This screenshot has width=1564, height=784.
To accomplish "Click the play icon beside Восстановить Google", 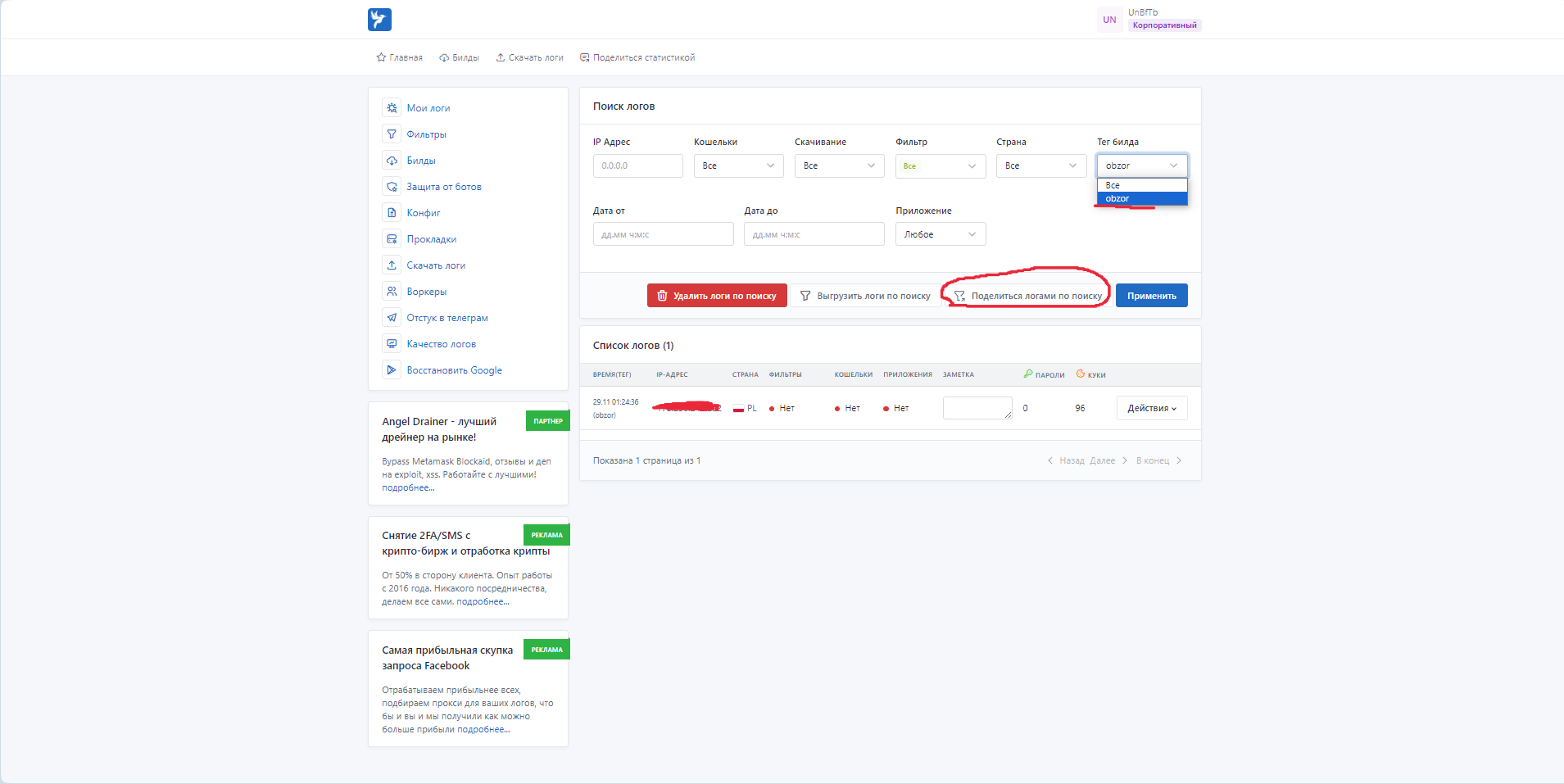I will [392, 370].
